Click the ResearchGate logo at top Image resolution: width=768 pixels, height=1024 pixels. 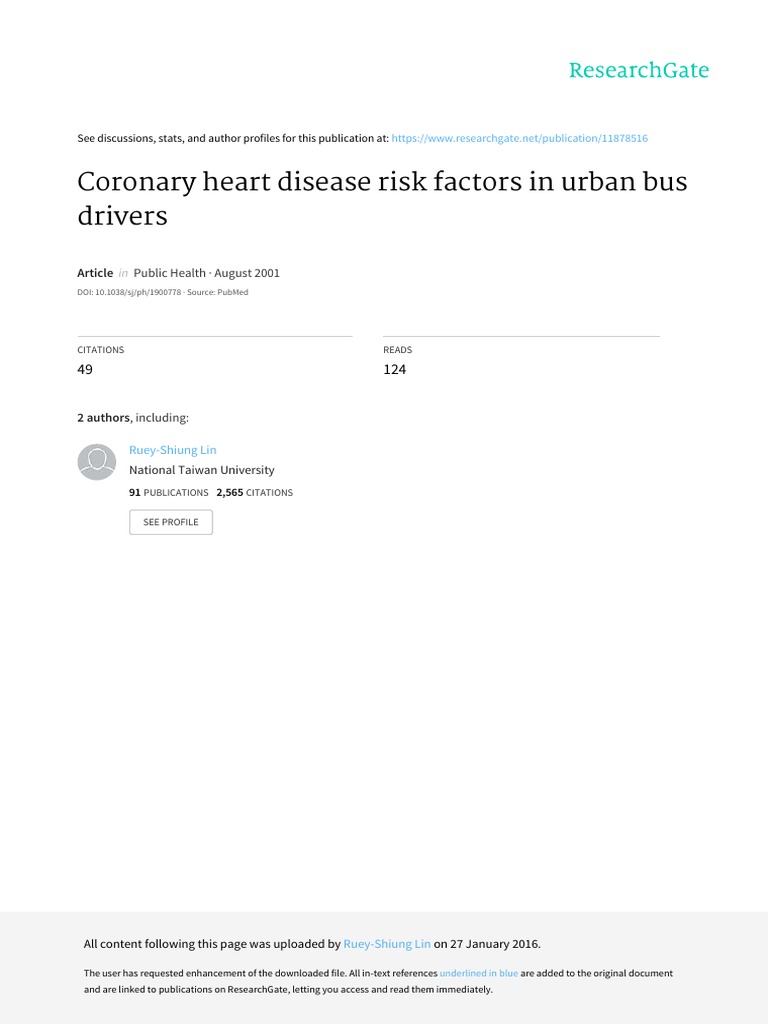pos(639,70)
